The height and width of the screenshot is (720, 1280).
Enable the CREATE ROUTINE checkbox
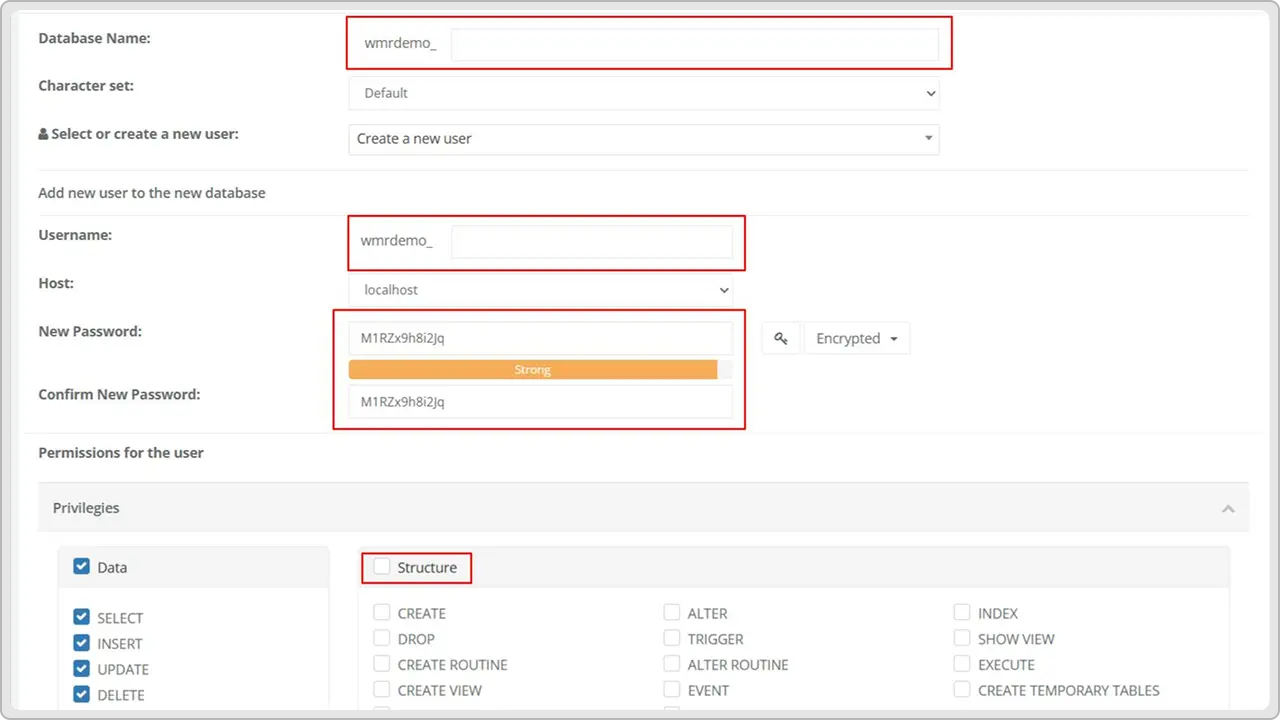click(382, 664)
